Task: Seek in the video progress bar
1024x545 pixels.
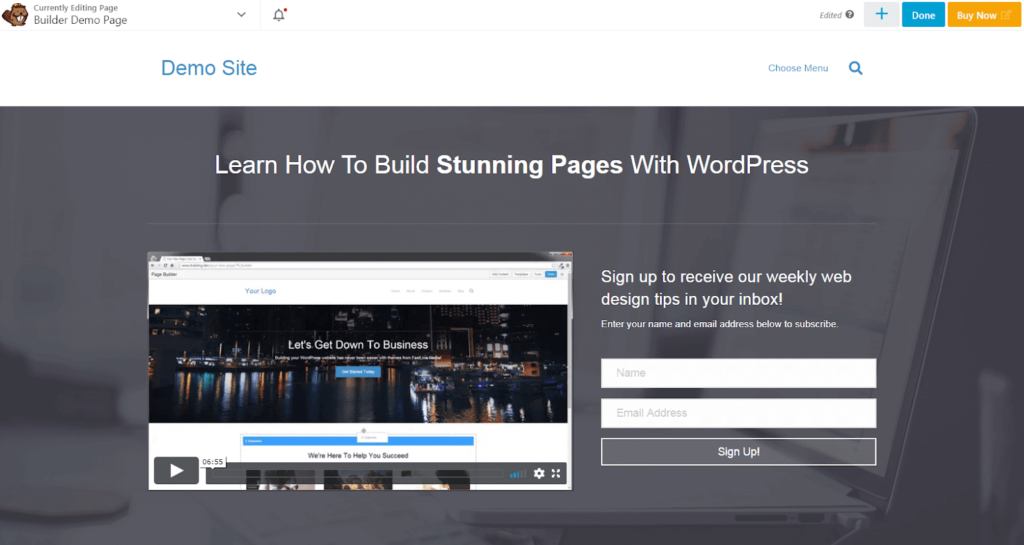Action: 360,474
